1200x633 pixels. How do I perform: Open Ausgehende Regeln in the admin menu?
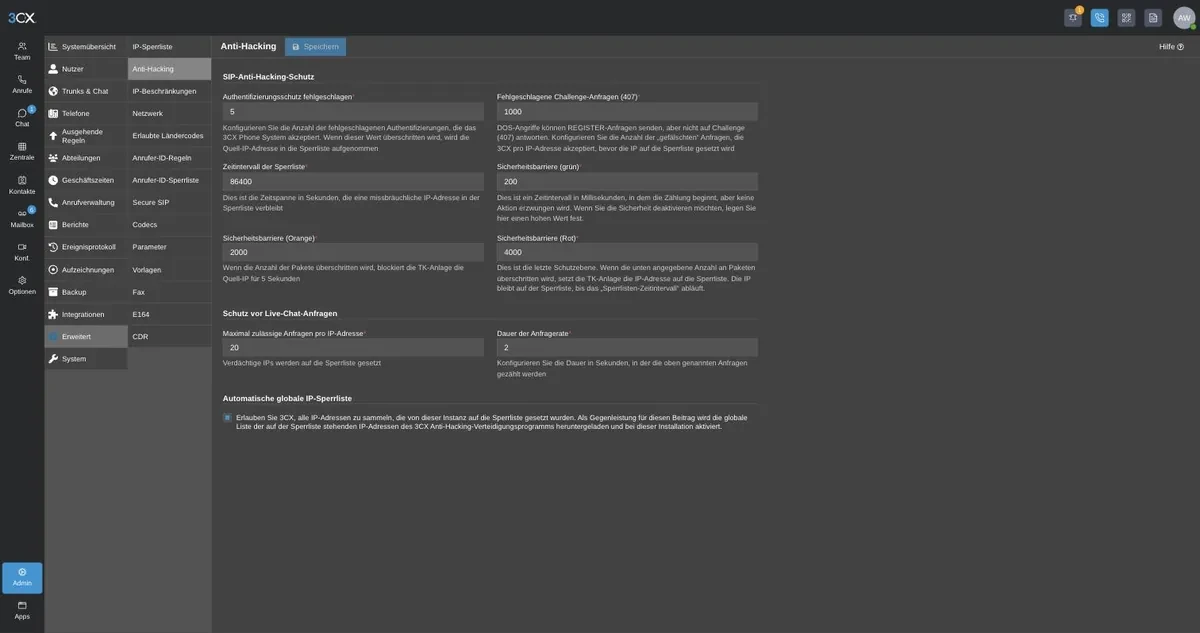86,136
